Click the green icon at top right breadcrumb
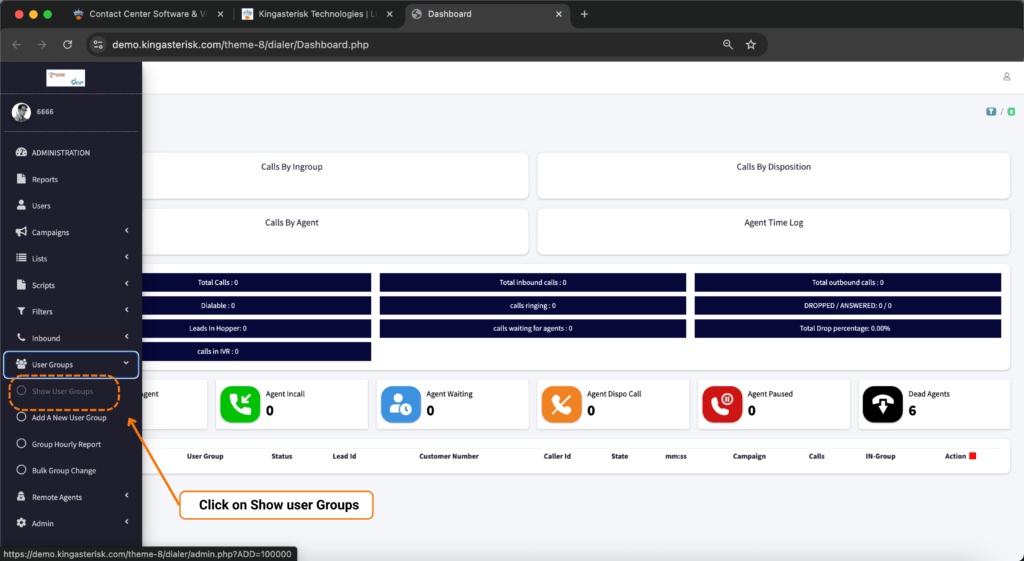1024x561 pixels. pyautogui.click(x=1011, y=112)
